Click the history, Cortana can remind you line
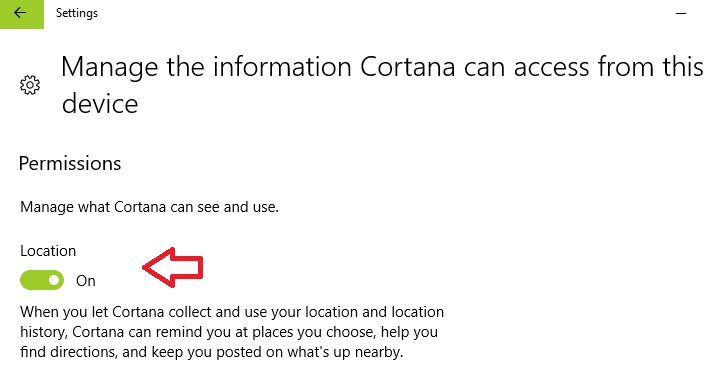 (229, 332)
